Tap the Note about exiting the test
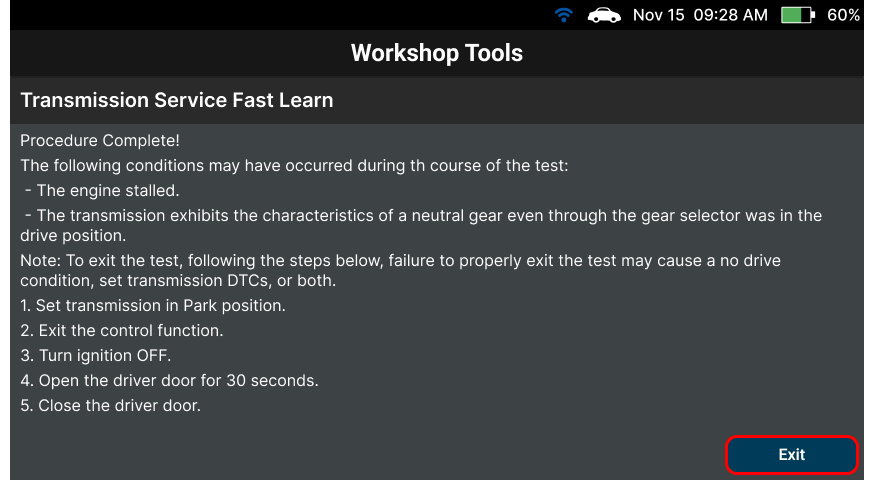 400,270
